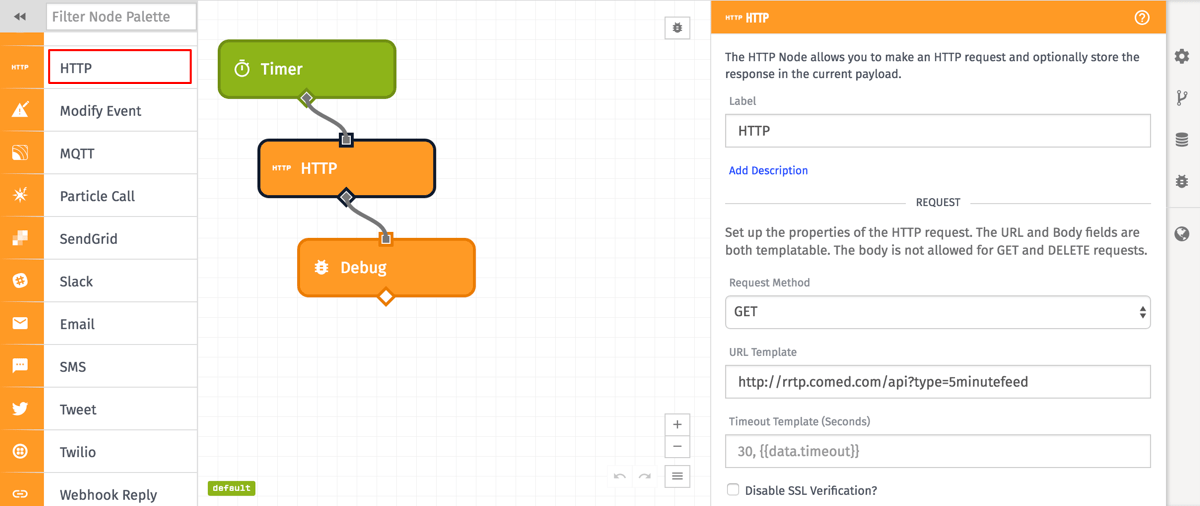Redo the last canvas change

[x=645, y=476]
